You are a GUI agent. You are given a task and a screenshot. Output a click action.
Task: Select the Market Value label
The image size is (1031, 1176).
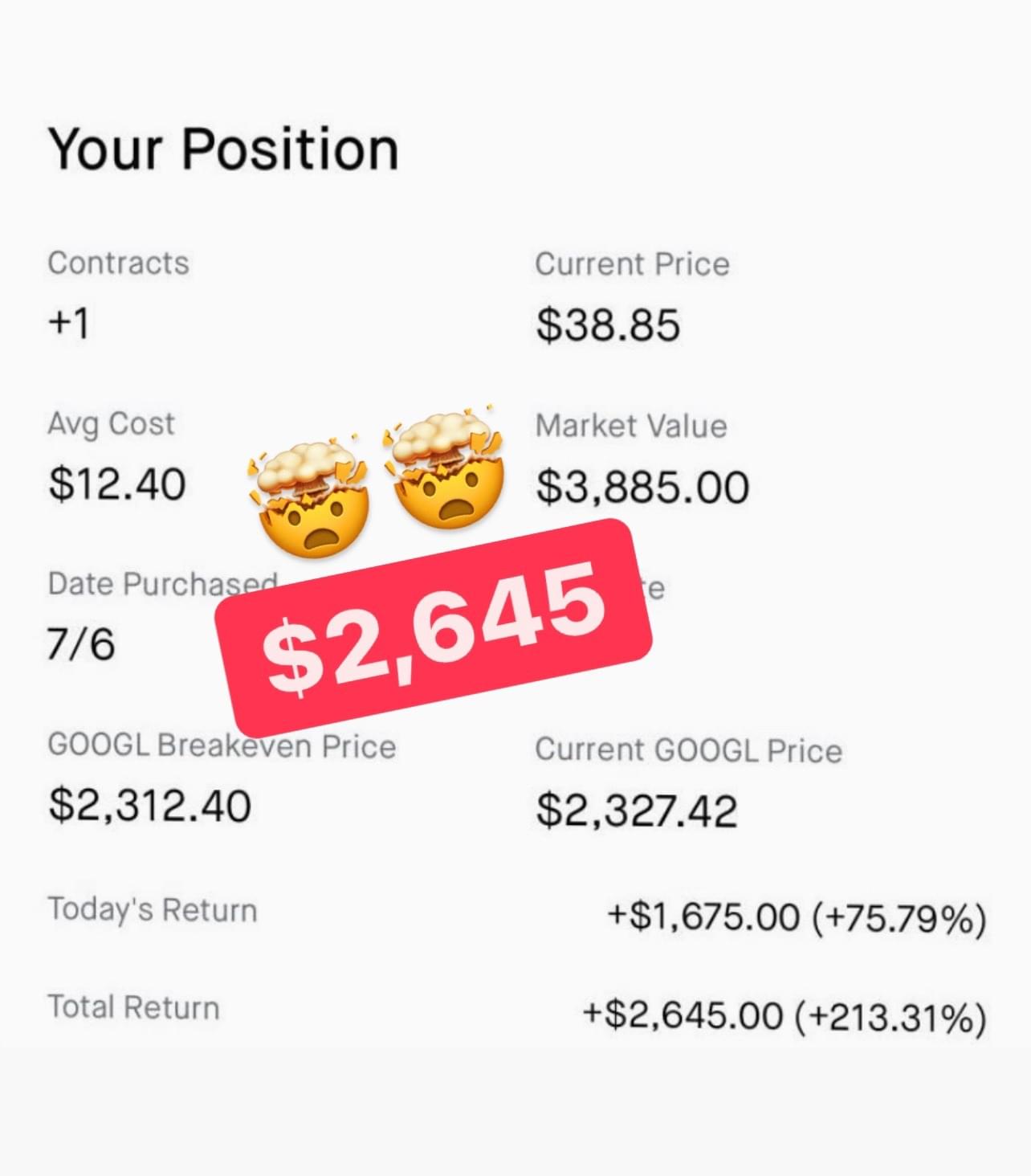631,426
